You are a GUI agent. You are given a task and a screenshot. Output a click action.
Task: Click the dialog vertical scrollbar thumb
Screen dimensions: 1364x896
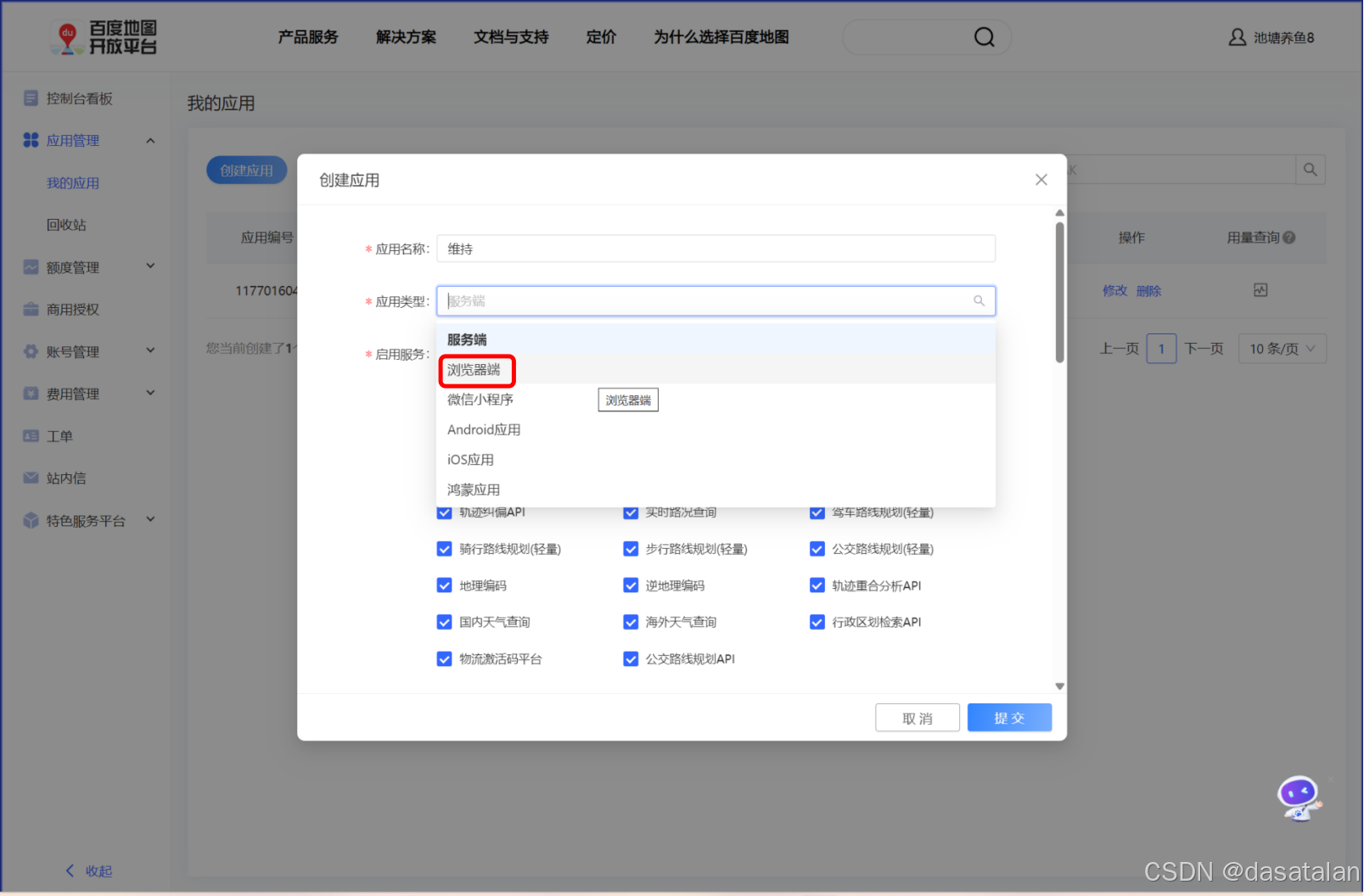(1059, 293)
